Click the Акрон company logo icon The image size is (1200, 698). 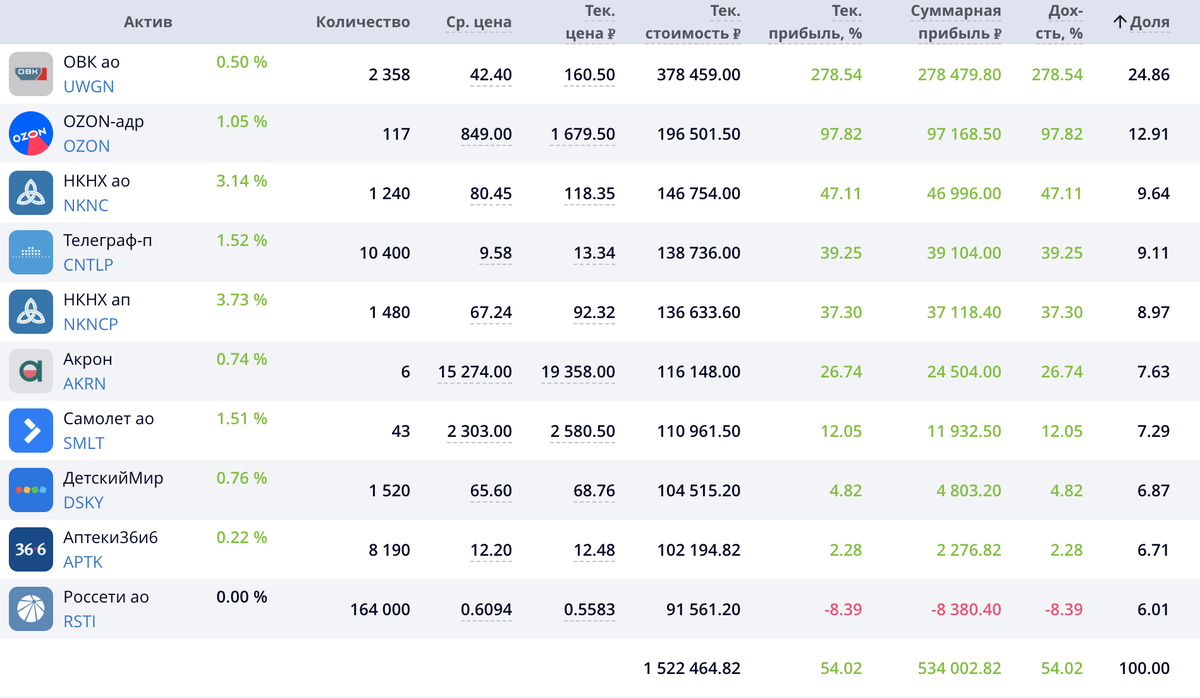31,371
